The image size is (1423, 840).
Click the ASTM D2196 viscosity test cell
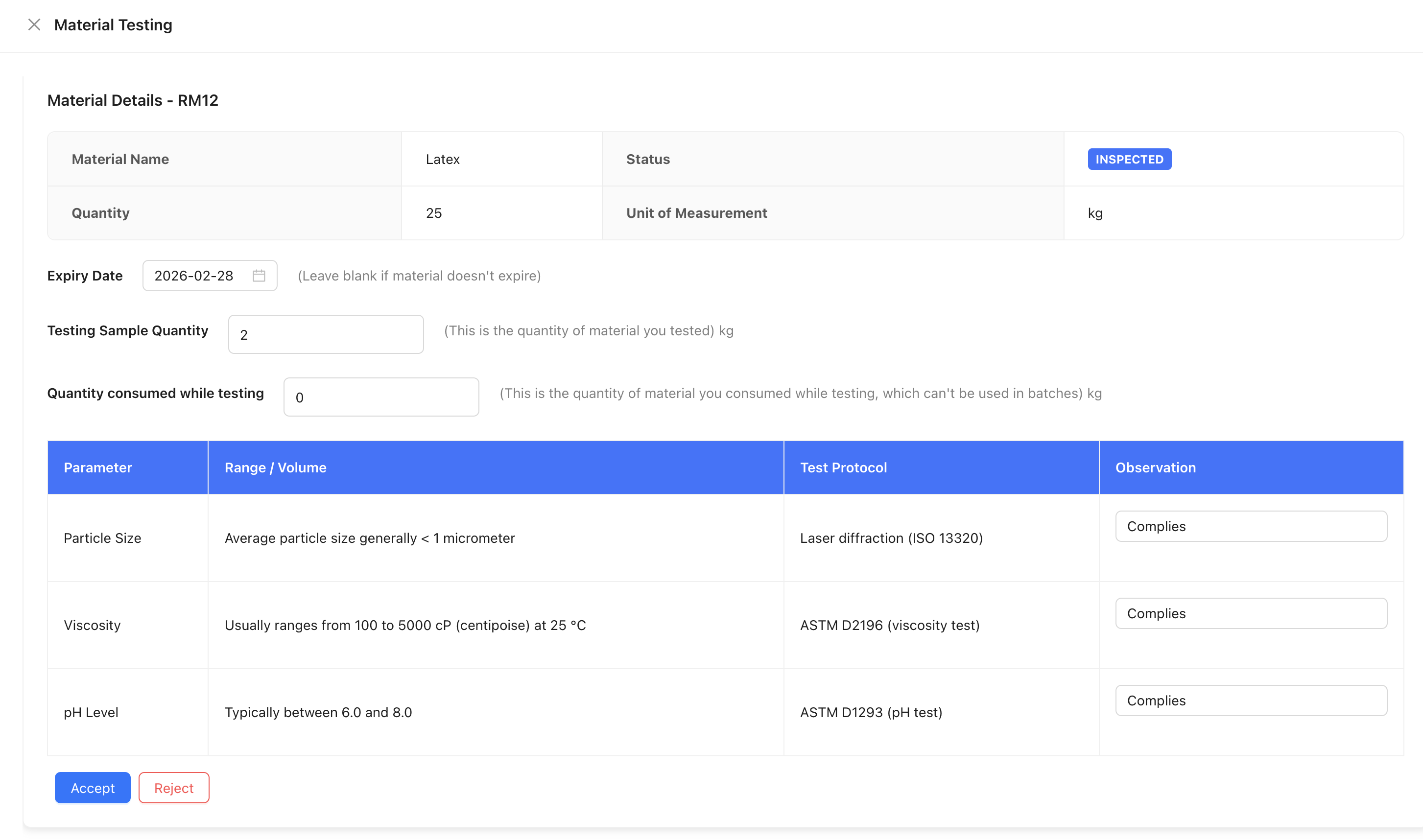889,626
